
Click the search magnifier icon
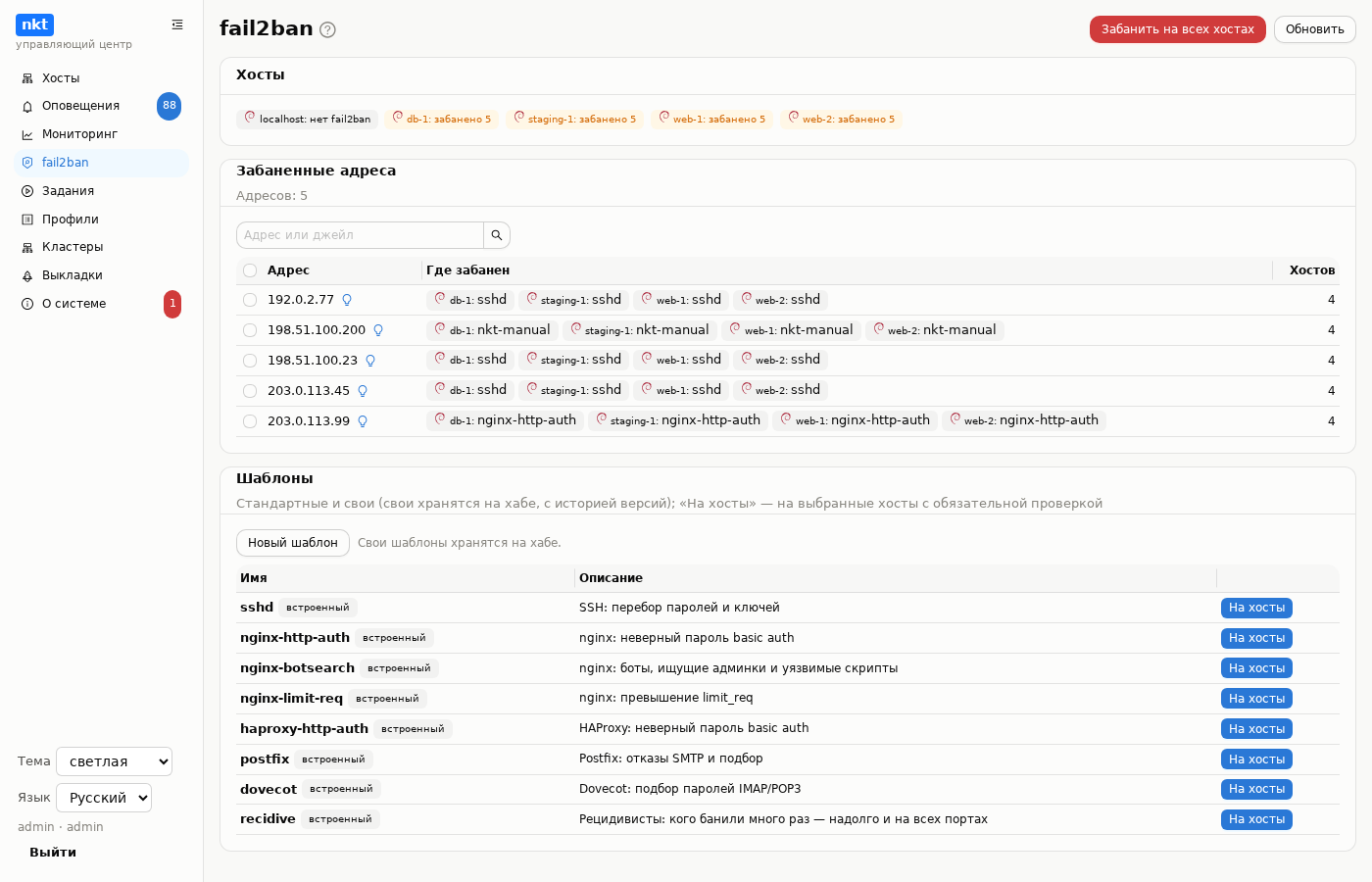point(497,235)
